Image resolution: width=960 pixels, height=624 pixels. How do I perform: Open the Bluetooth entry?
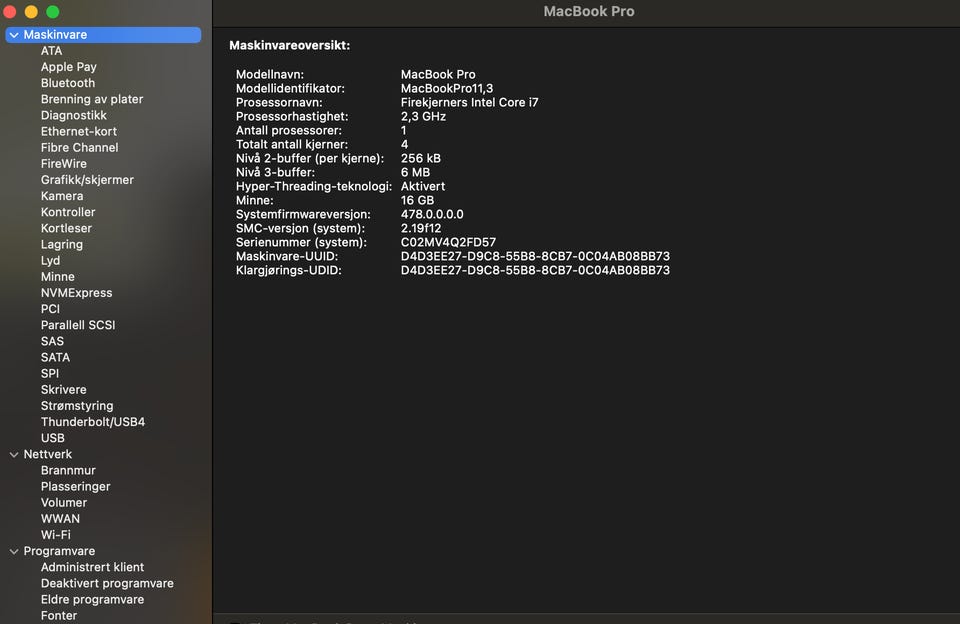68,83
